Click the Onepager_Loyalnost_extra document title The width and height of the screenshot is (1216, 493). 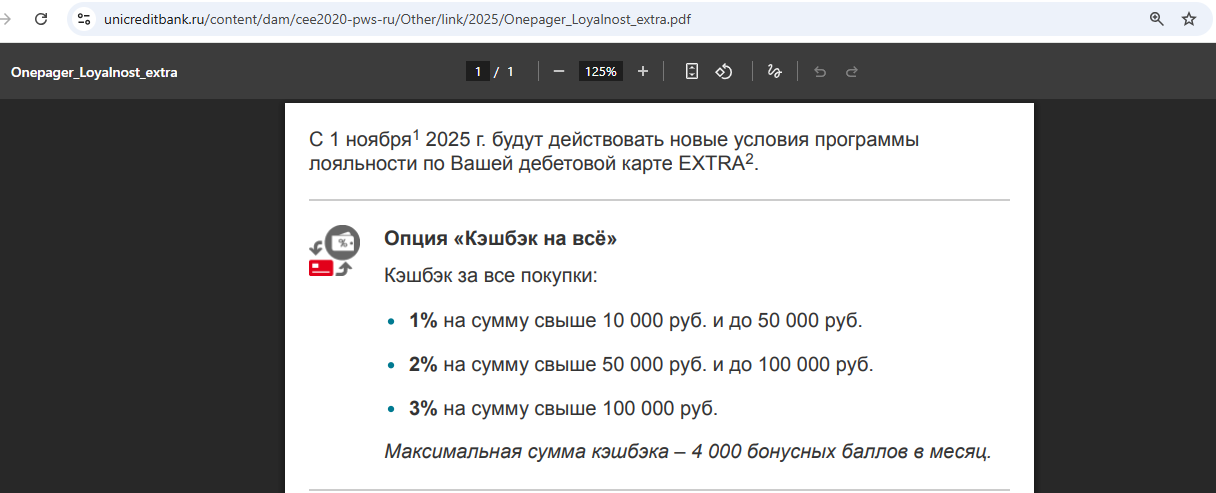pyautogui.click(x=94, y=72)
